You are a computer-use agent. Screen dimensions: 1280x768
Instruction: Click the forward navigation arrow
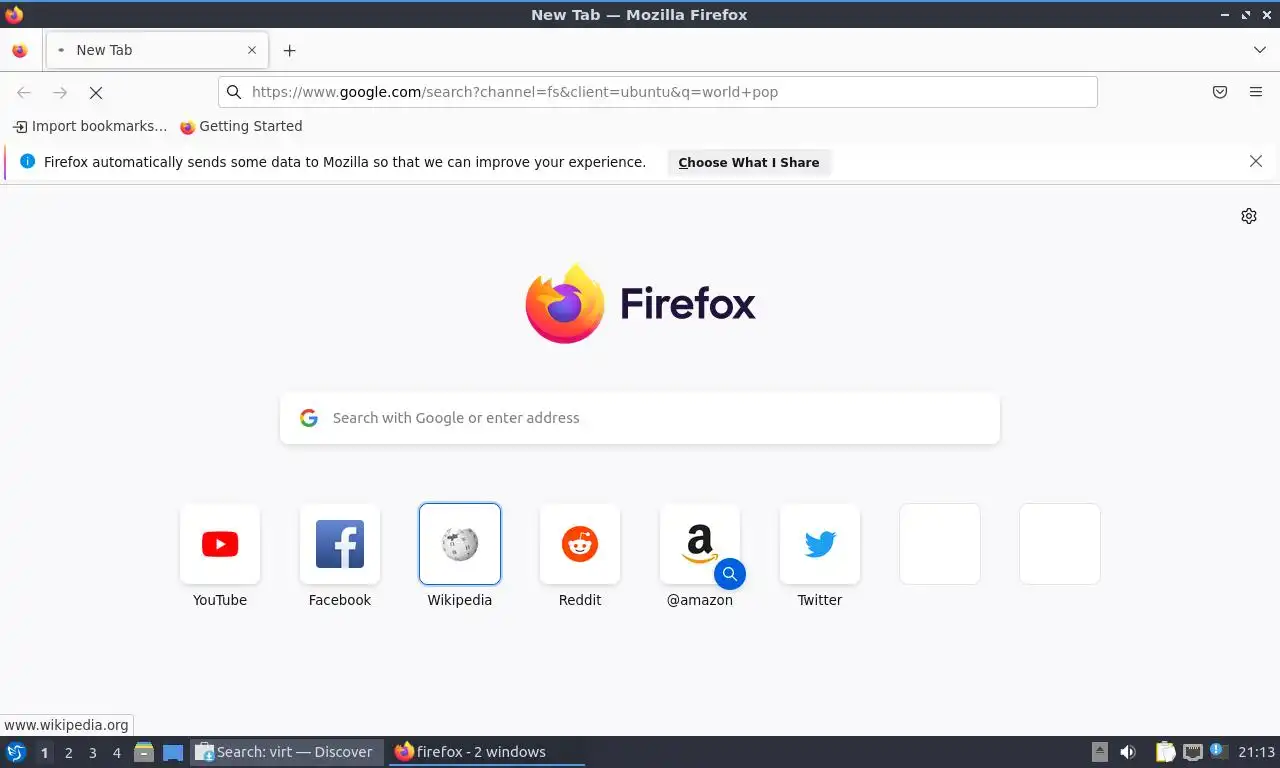coord(60,92)
